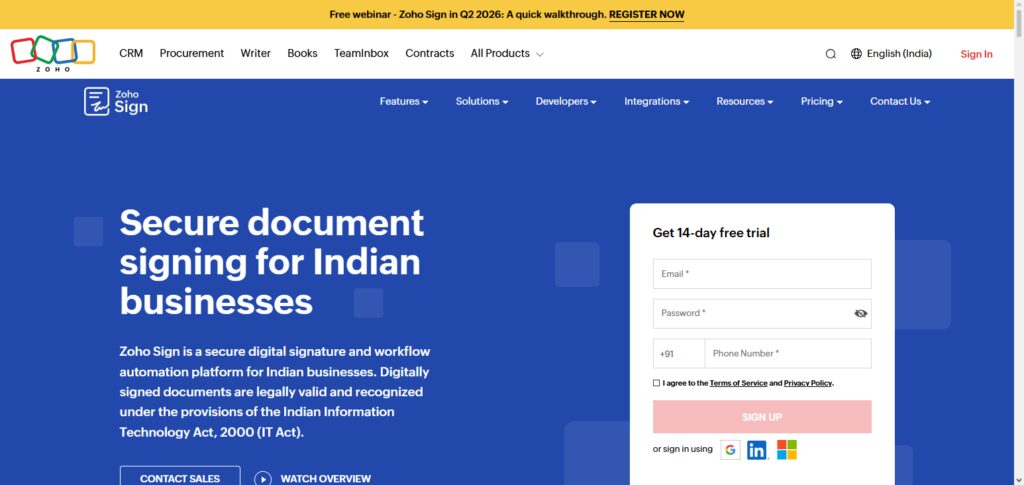Image resolution: width=1024 pixels, height=485 pixels.
Task: Click the Sign In link
Action: coord(976,54)
